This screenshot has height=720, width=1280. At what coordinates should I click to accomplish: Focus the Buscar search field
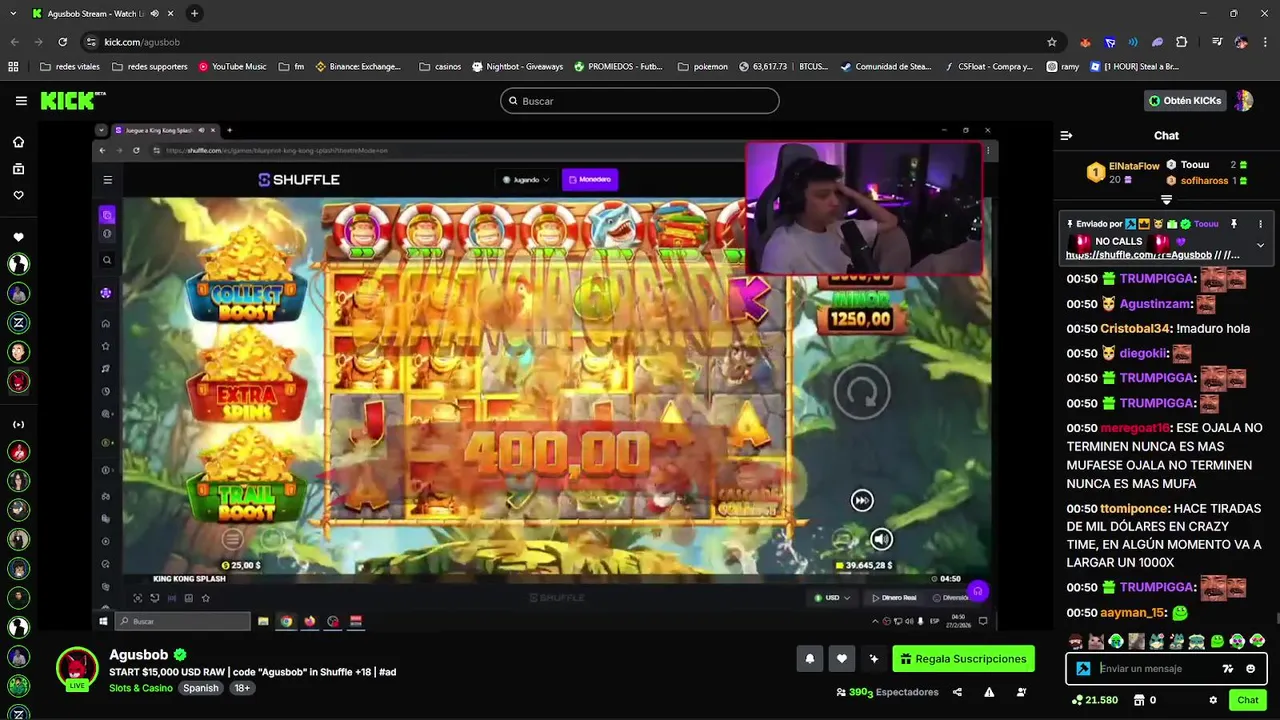640,101
